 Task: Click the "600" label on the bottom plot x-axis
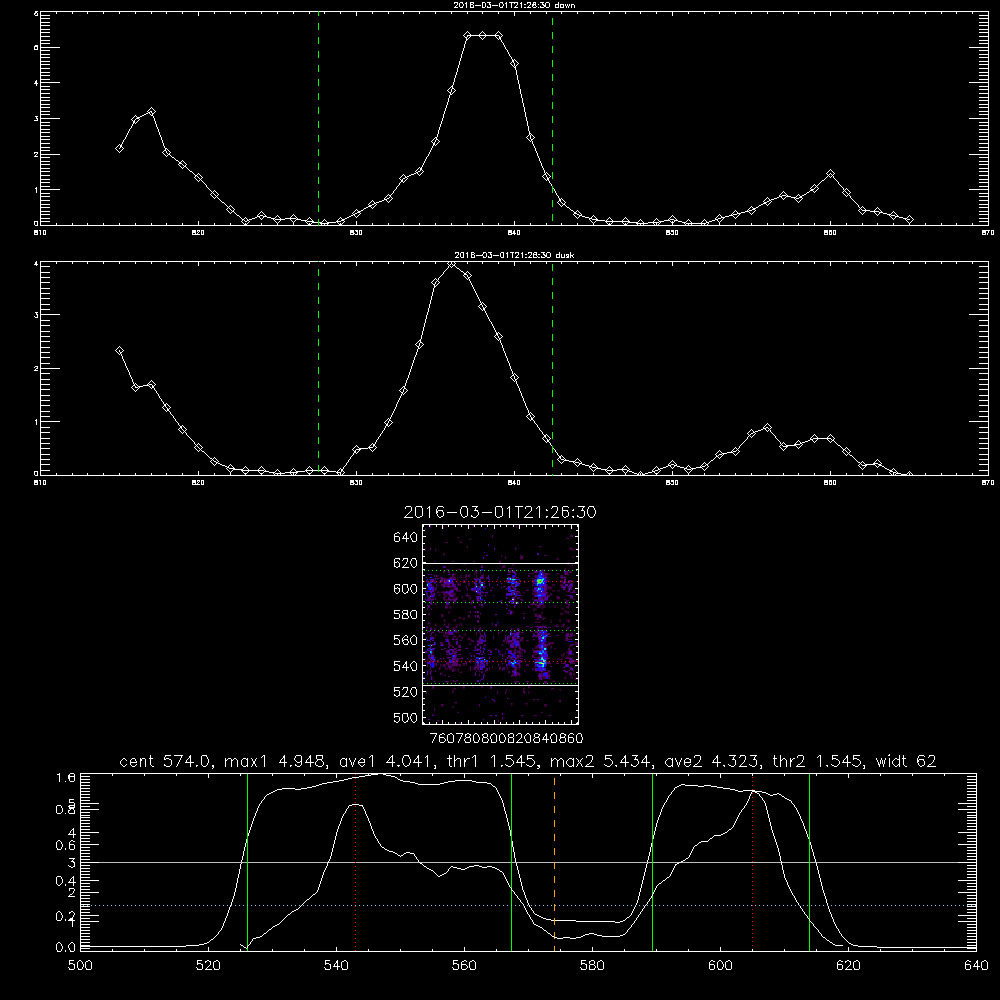click(x=720, y=966)
